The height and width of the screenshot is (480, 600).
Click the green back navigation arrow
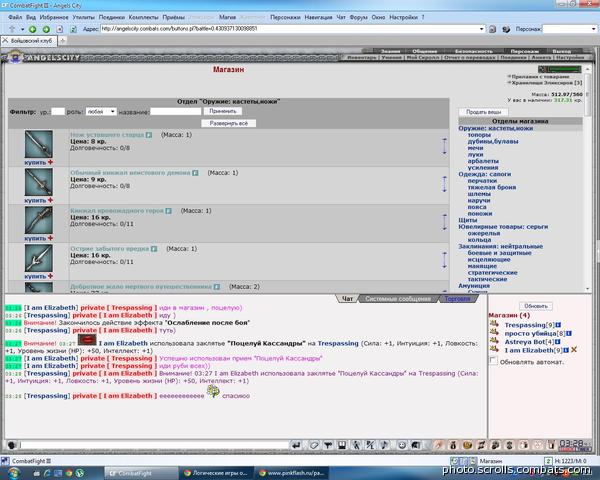33,29
